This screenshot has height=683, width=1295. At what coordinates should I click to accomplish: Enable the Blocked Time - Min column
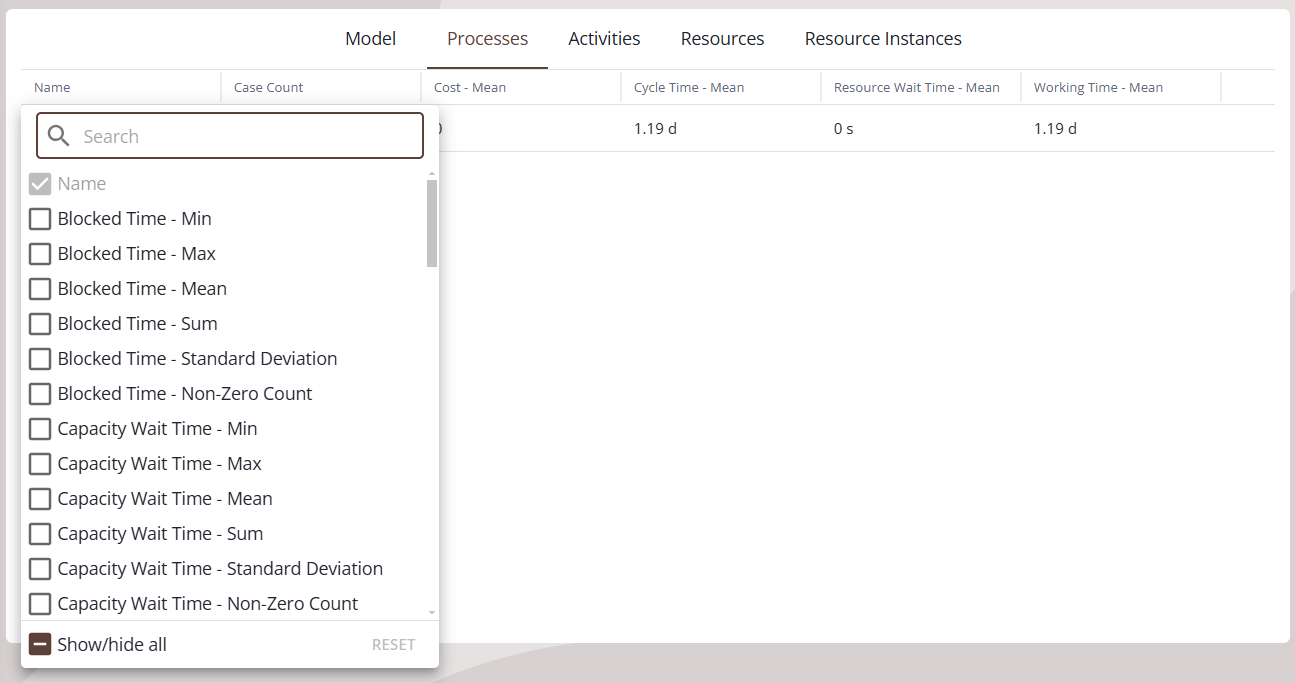coord(40,219)
